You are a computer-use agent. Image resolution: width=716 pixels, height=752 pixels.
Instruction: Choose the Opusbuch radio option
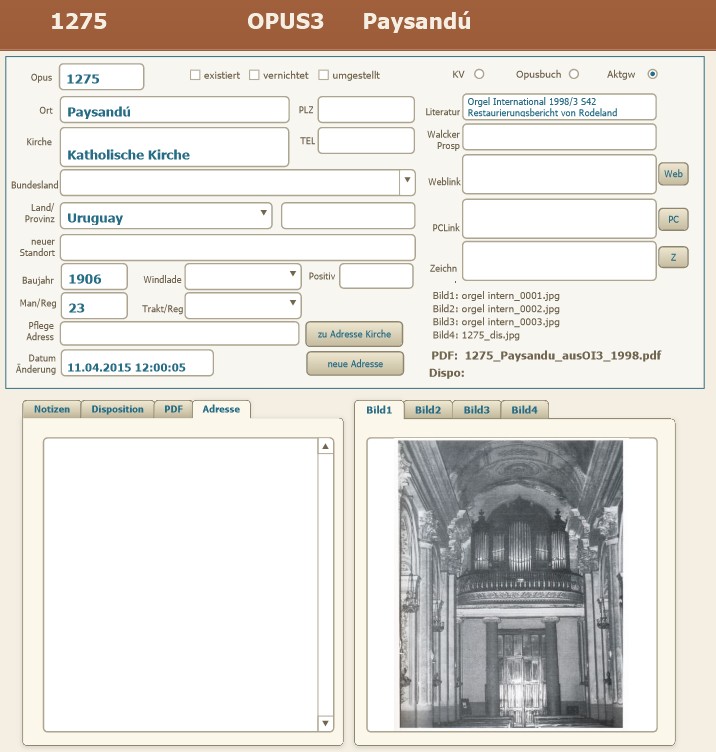click(573, 74)
